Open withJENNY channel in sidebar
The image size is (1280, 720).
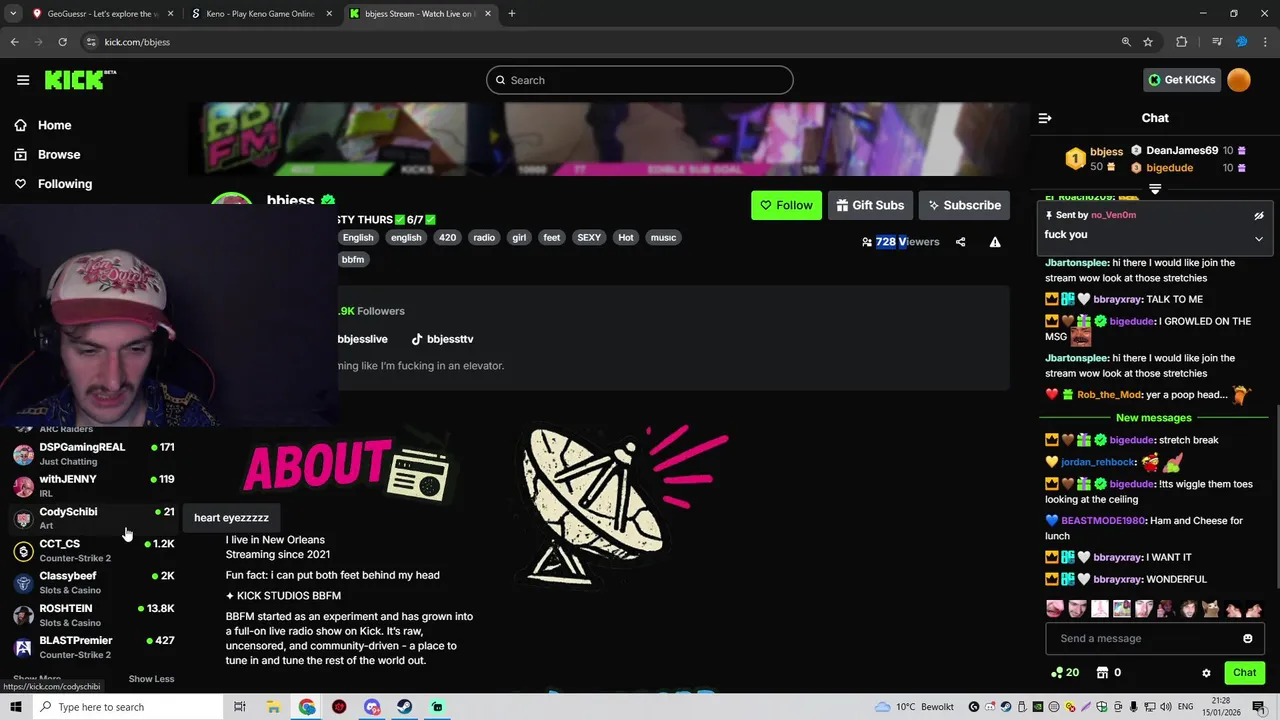(95, 486)
